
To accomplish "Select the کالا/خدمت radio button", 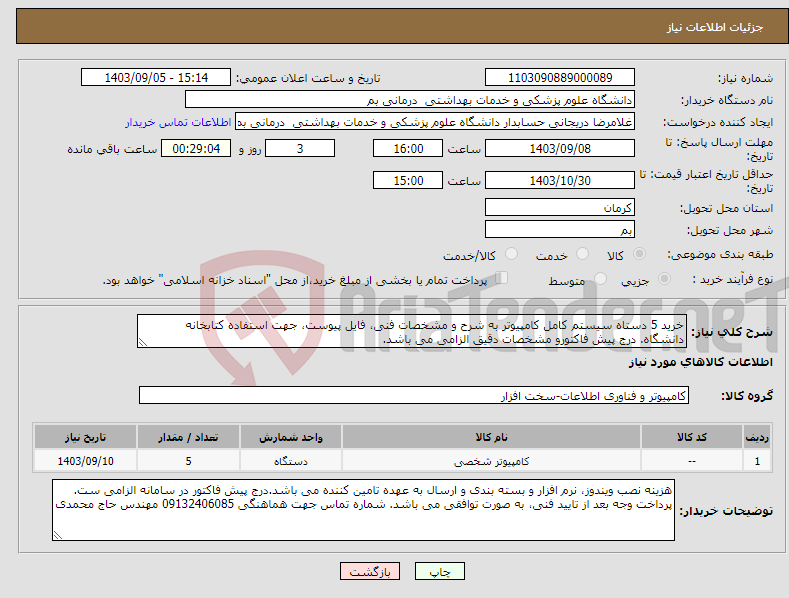I will (511, 254).
